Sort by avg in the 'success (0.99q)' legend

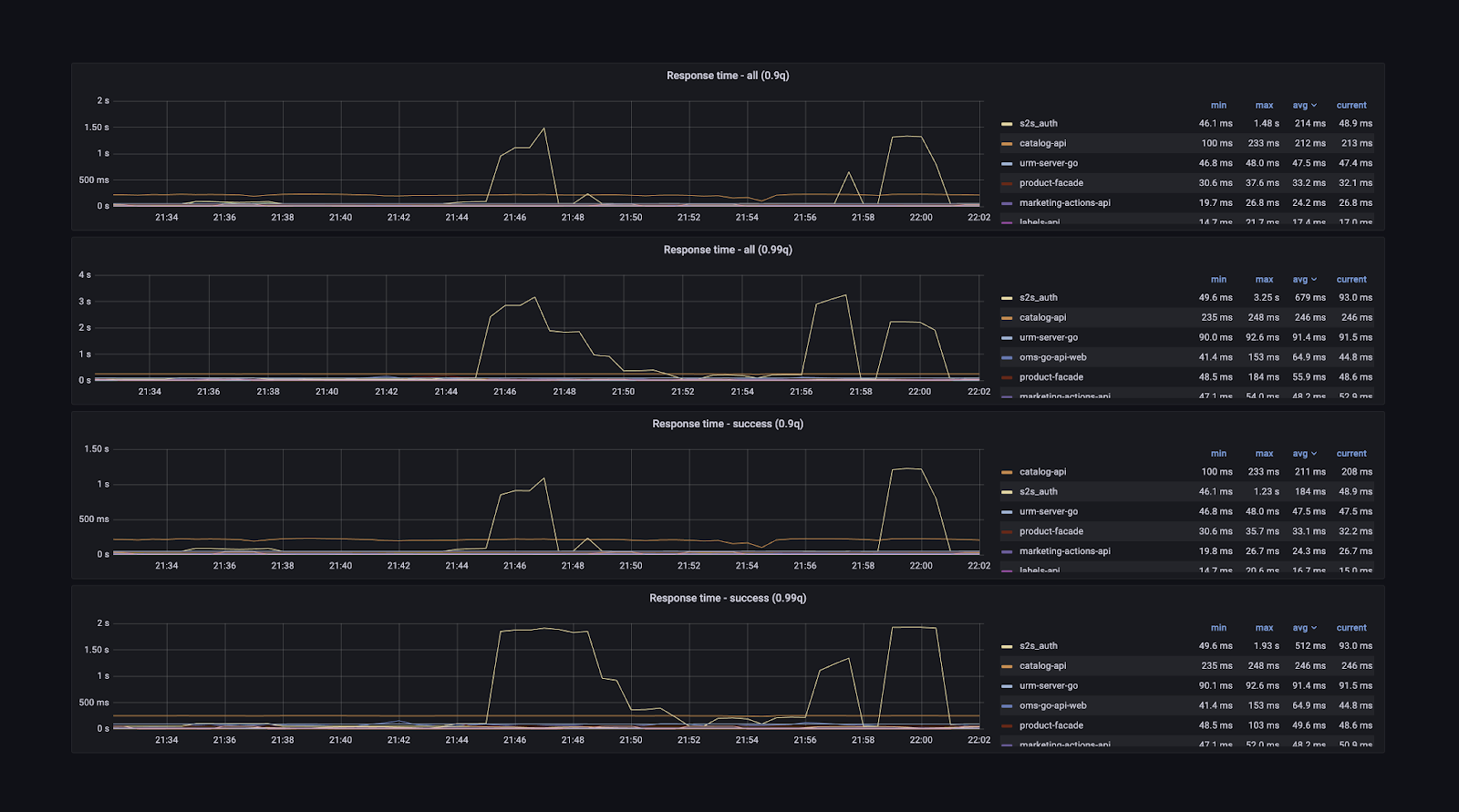tap(1304, 628)
